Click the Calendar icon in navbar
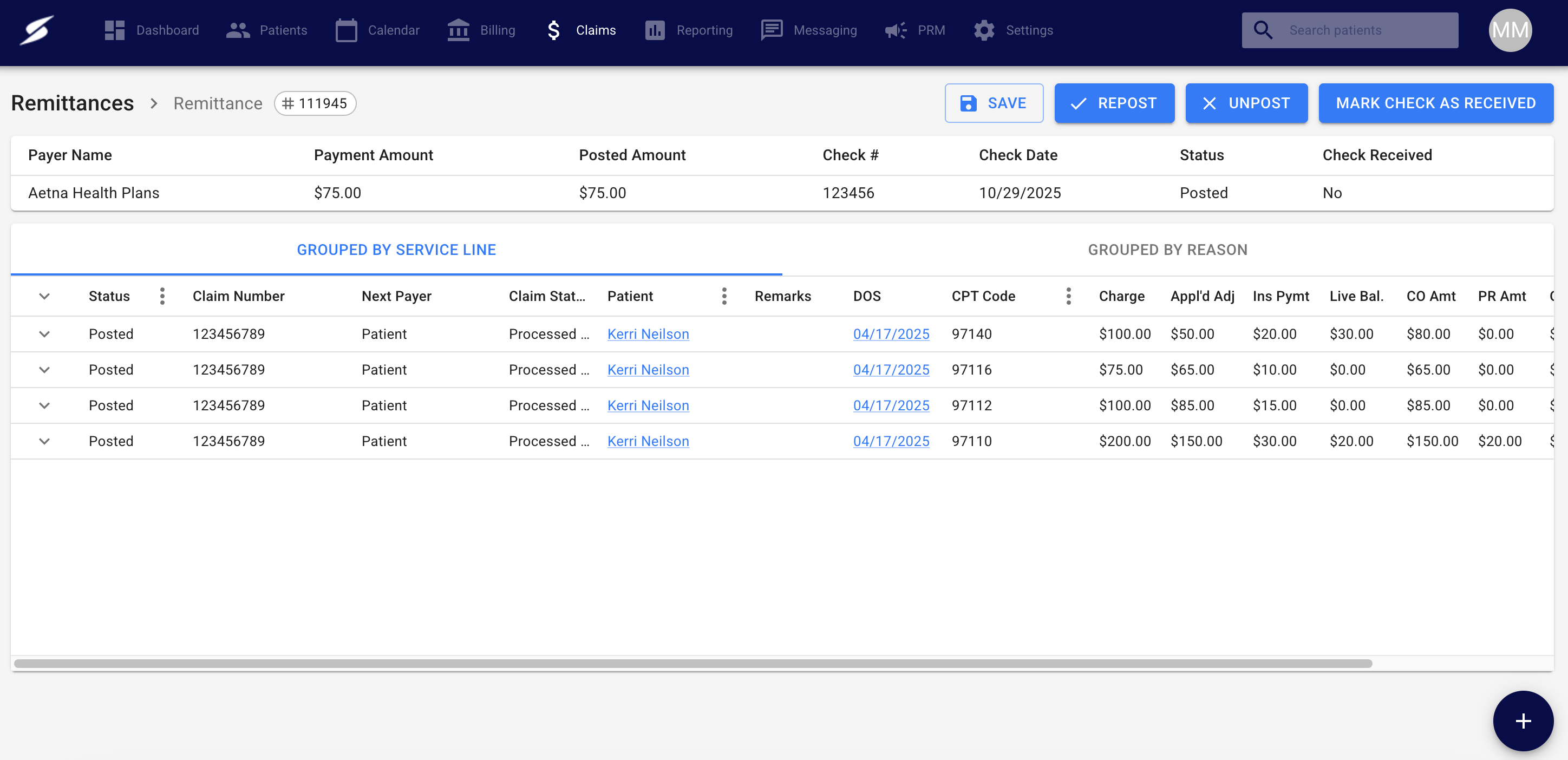Screen dimensions: 1568x760 (346, 30)
